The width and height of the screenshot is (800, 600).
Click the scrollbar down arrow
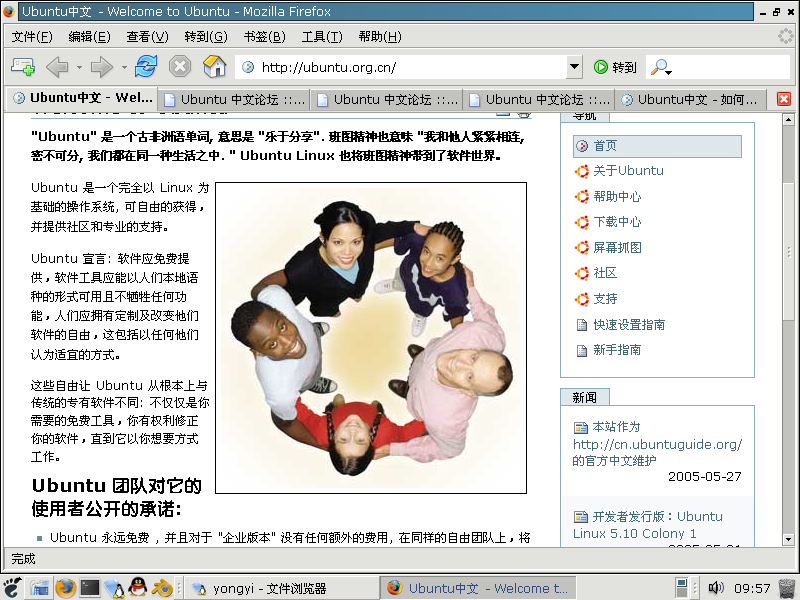(x=788, y=539)
